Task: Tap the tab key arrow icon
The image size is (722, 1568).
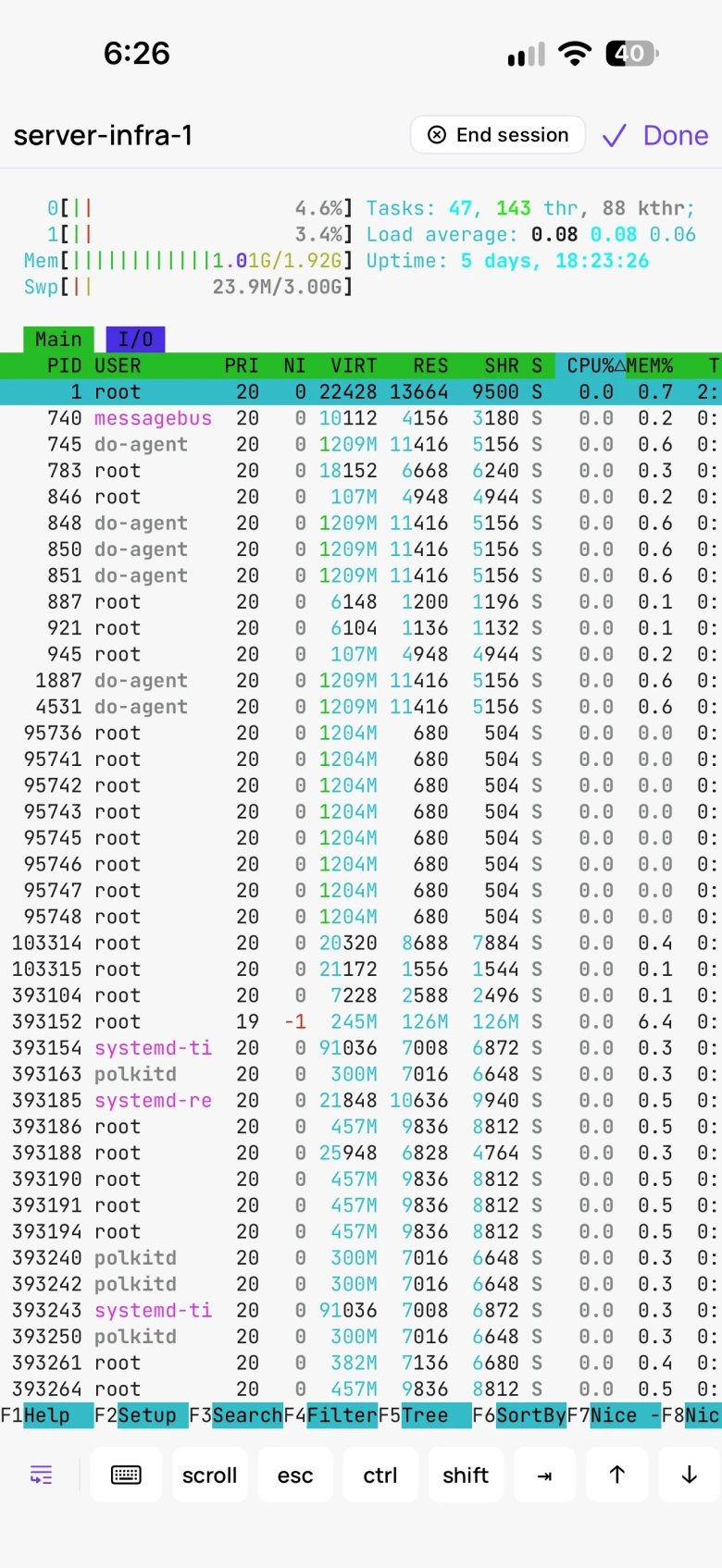Action: click(545, 1475)
